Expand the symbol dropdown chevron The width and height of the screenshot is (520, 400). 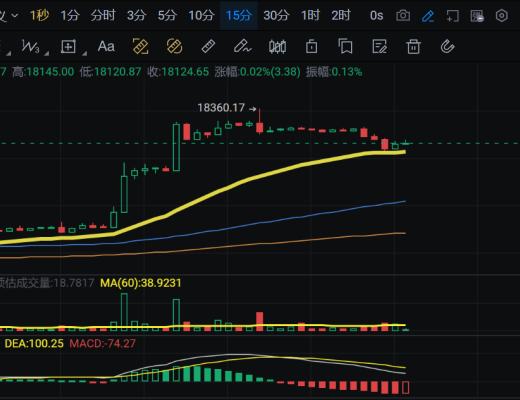15,15
